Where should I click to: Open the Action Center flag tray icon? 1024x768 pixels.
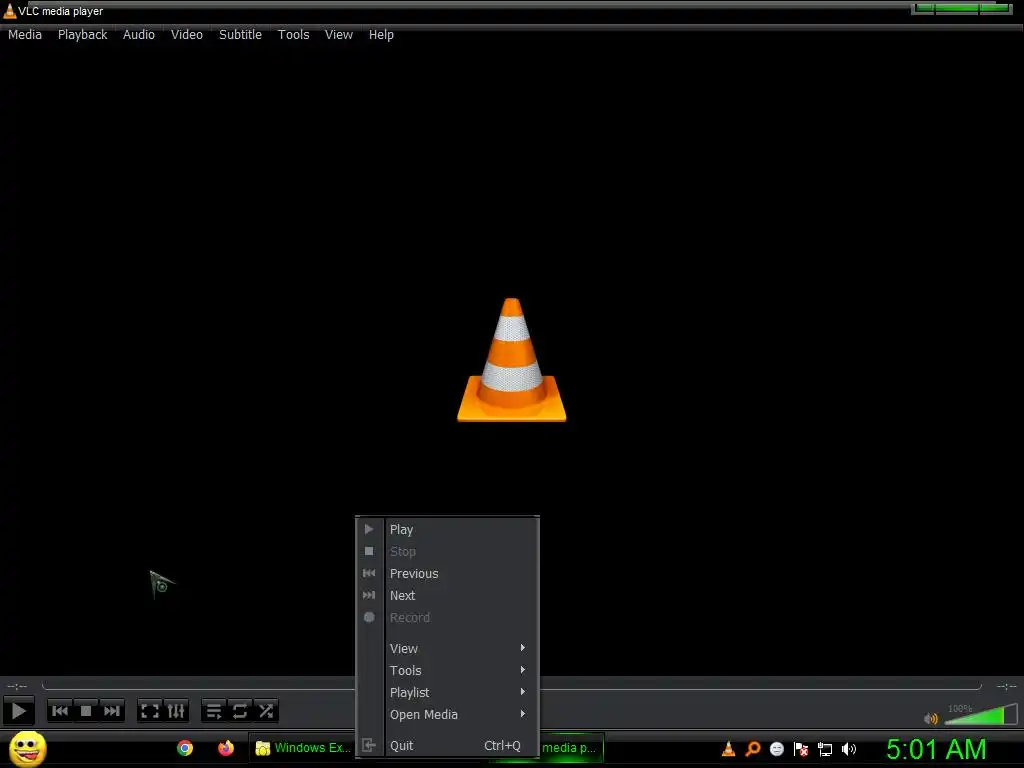click(x=801, y=749)
